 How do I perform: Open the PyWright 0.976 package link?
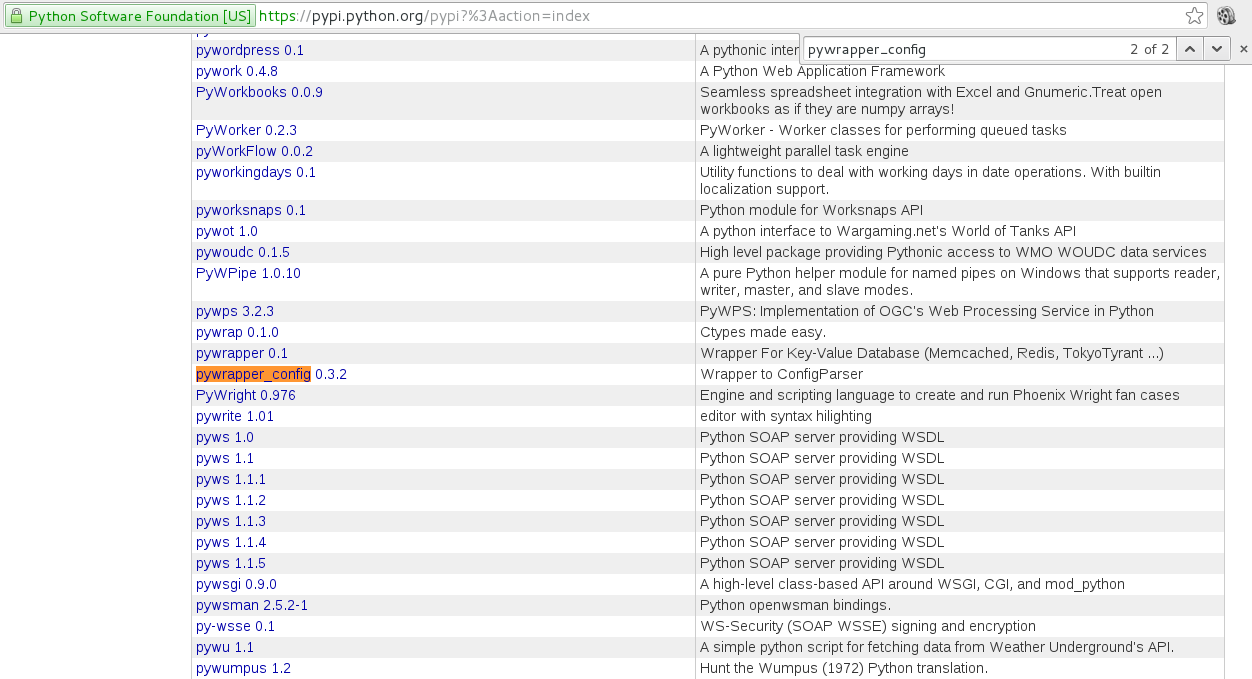click(245, 395)
